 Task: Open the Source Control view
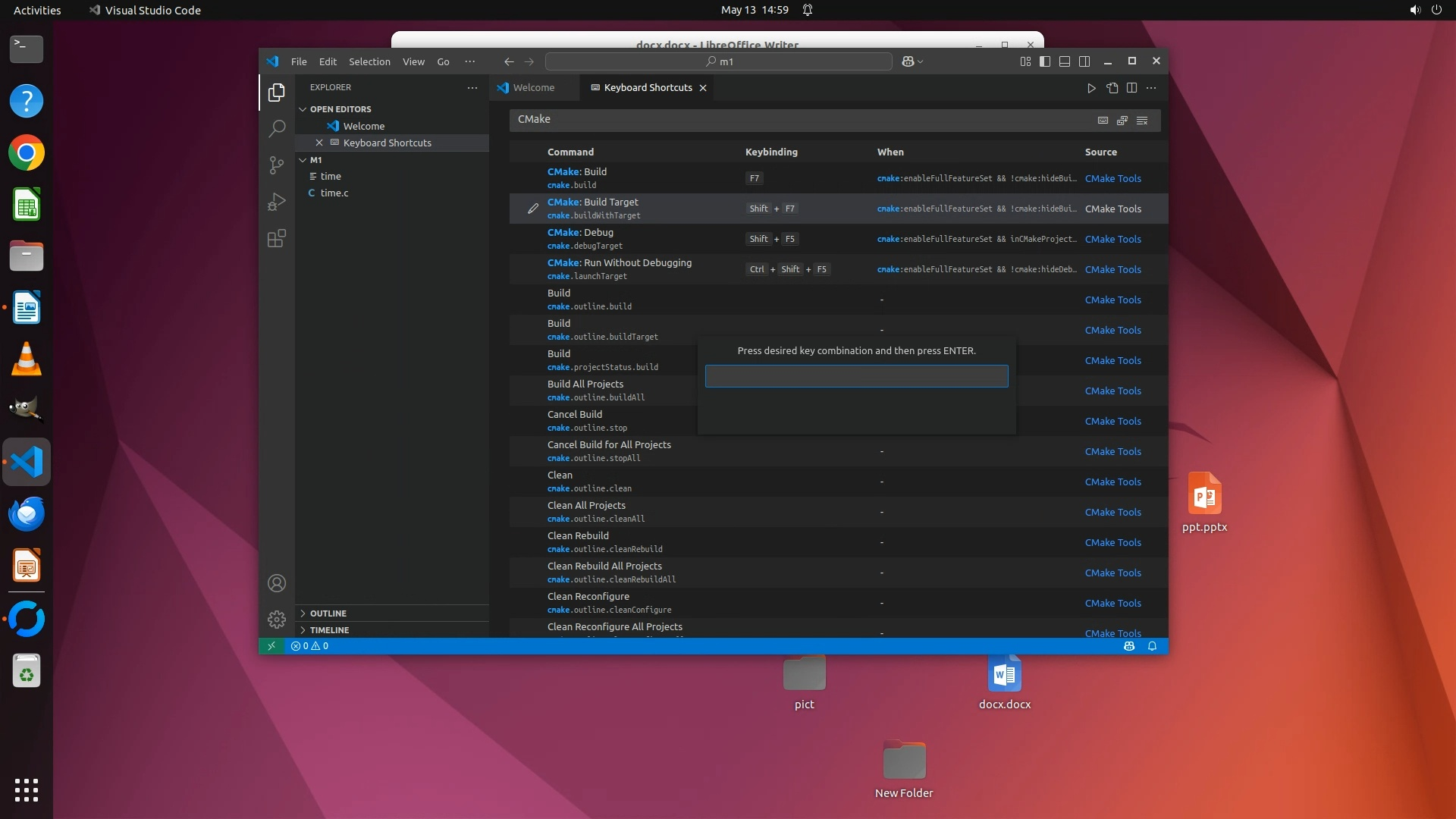(x=277, y=165)
